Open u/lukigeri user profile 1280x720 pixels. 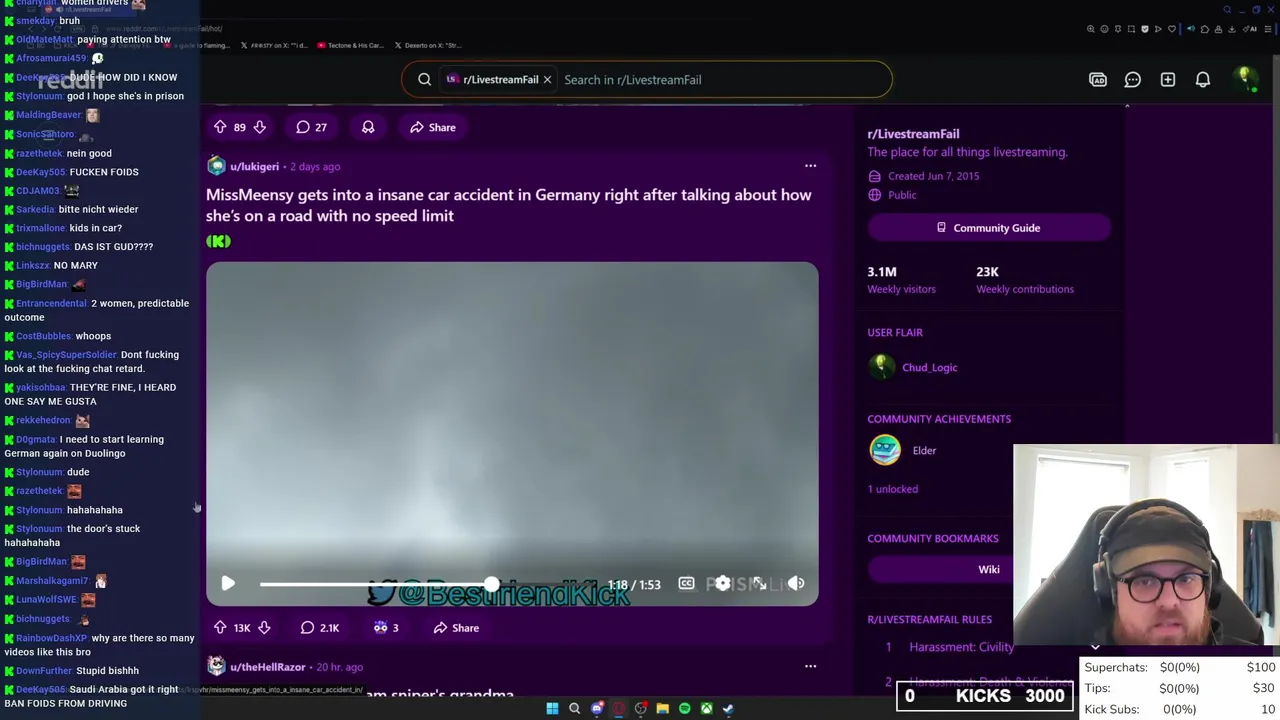click(254, 166)
